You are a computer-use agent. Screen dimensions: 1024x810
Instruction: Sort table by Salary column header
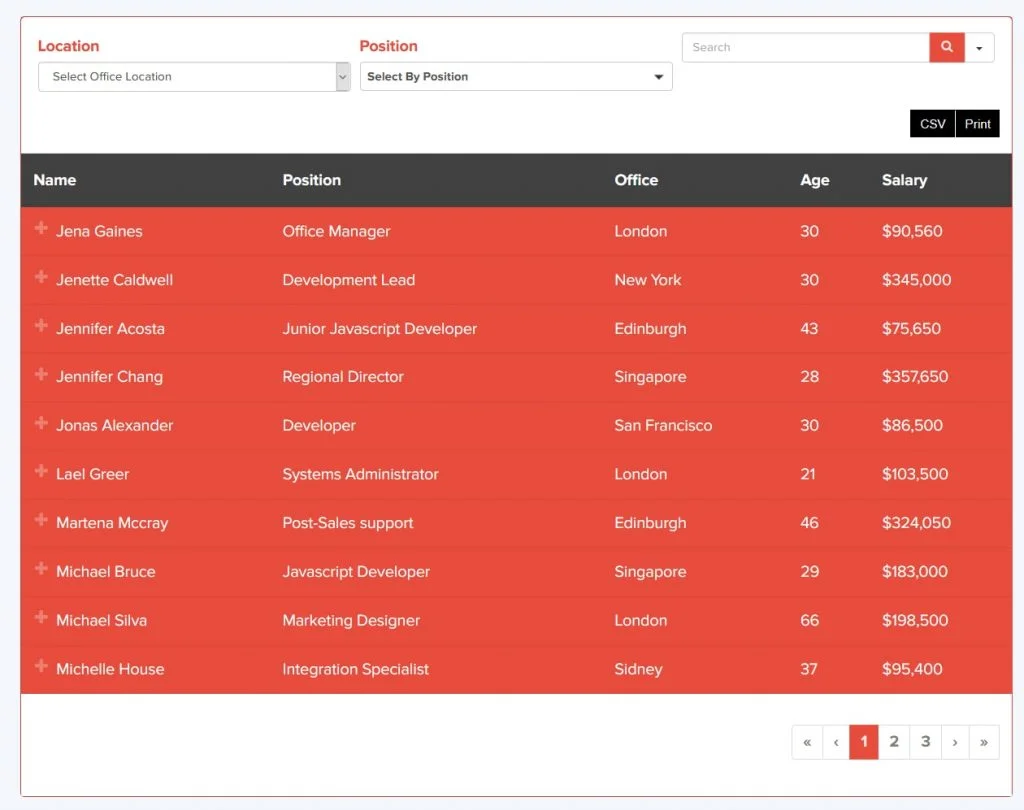904,180
